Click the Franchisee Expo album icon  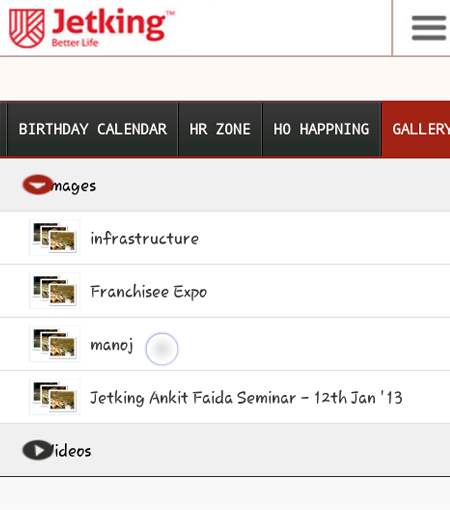(55, 291)
